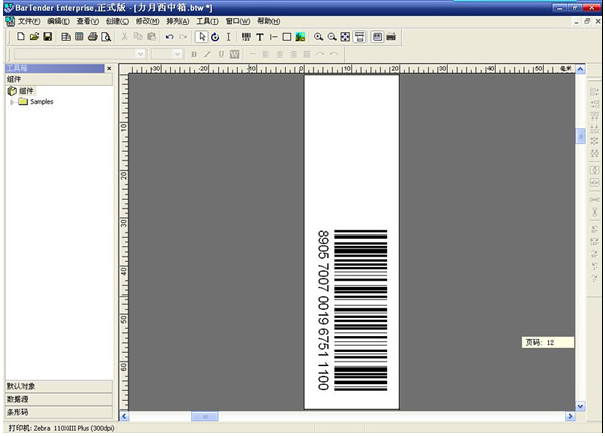
Task: Click the Save icon in toolbar
Action: pyautogui.click(x=47, y=37)
